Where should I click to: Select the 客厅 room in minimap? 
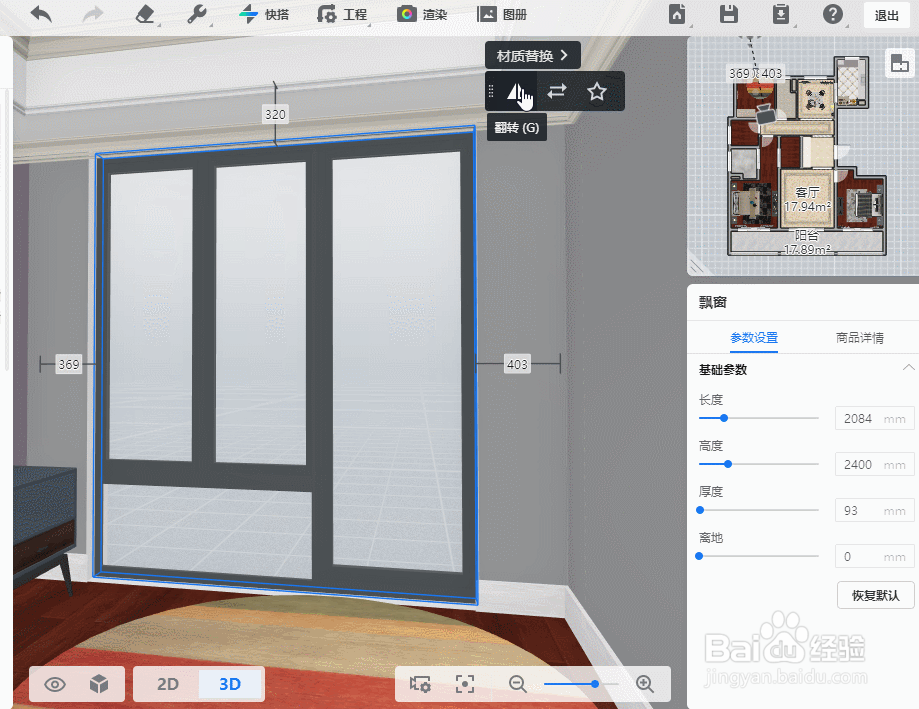(x=807, y=199)
